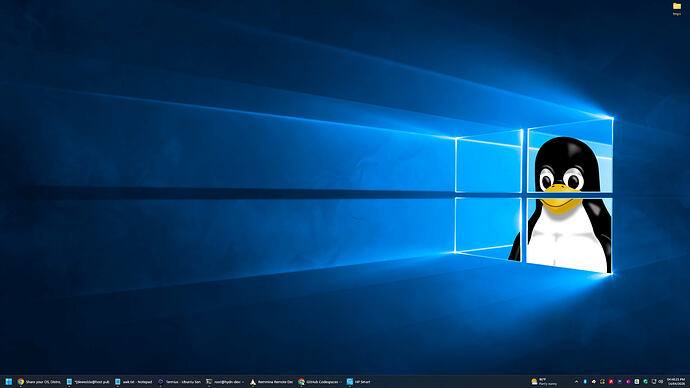Switch to the HP Smart app

pos(359,382)
